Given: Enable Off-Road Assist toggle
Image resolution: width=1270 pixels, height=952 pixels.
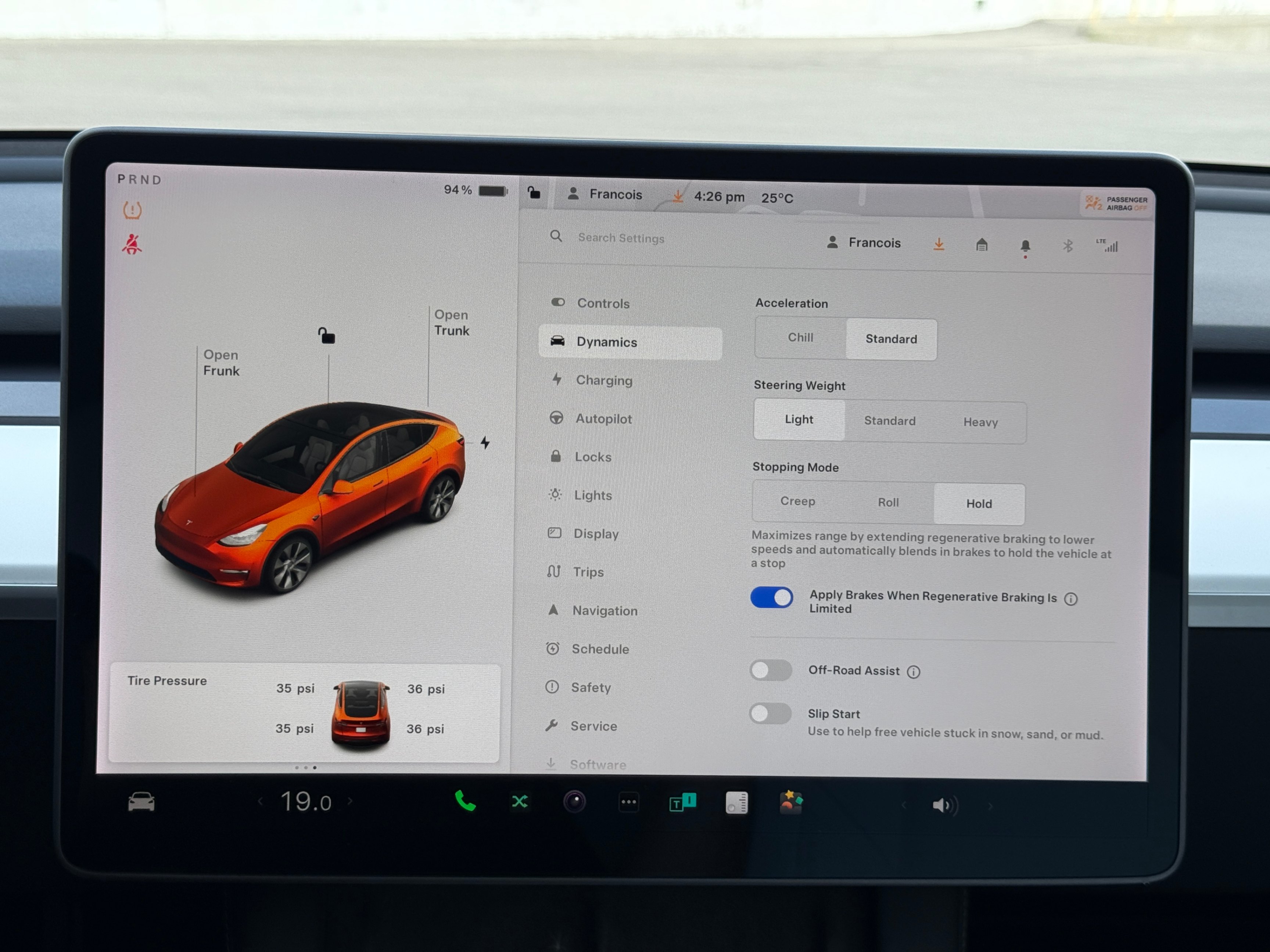Looking at the screenshot, I should 771,670.
